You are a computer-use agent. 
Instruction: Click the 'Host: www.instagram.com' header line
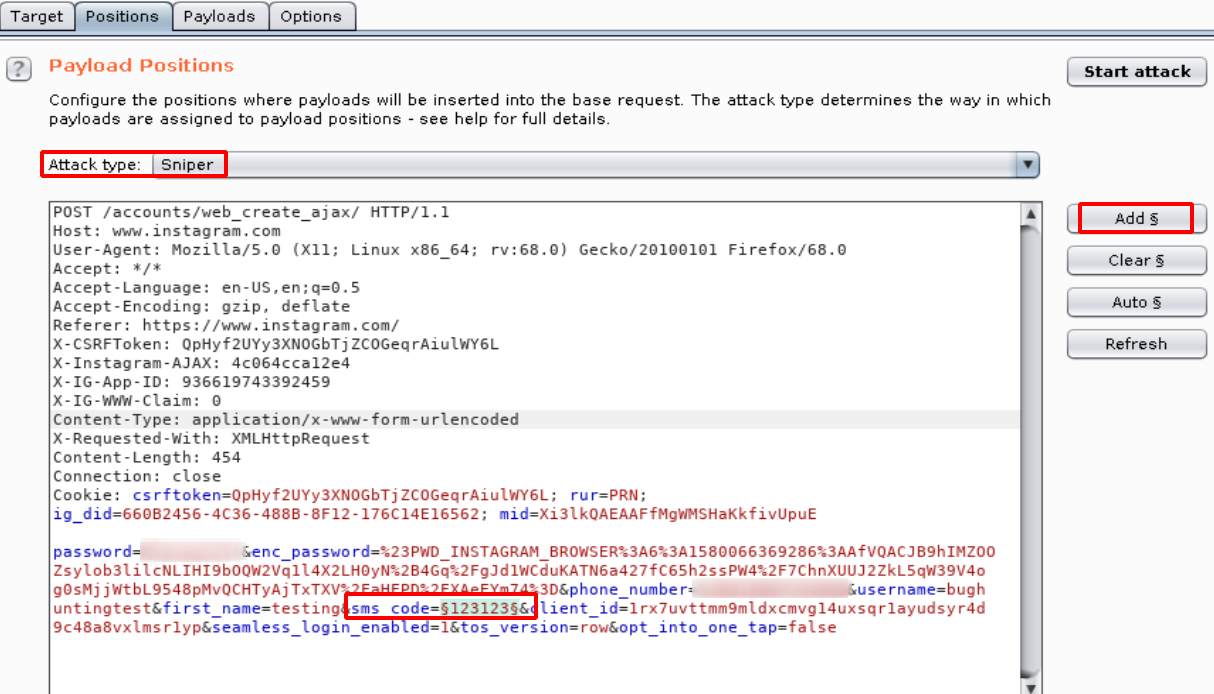167,231
